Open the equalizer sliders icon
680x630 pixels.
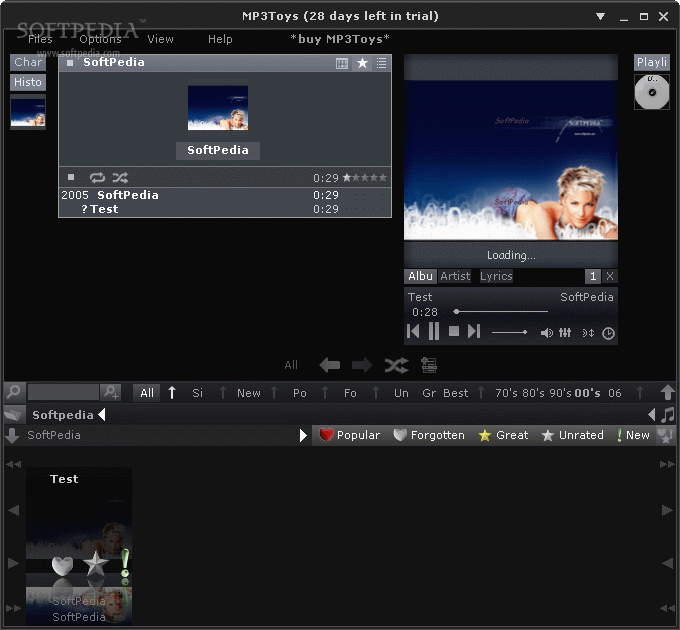click(565, 333)
